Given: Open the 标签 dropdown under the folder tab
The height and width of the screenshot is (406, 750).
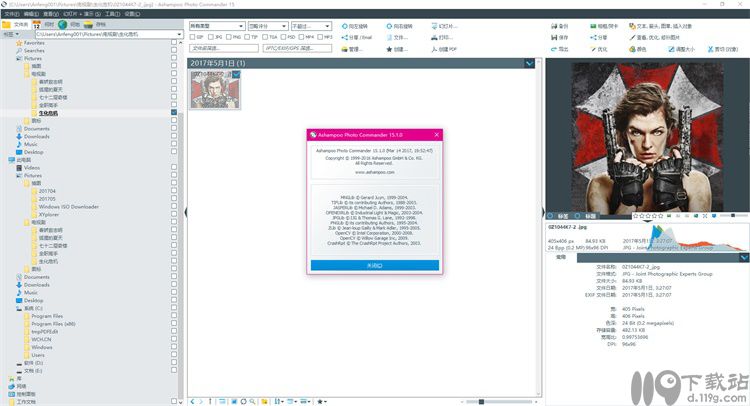Looking at the screenshot, I should (11, 34).
